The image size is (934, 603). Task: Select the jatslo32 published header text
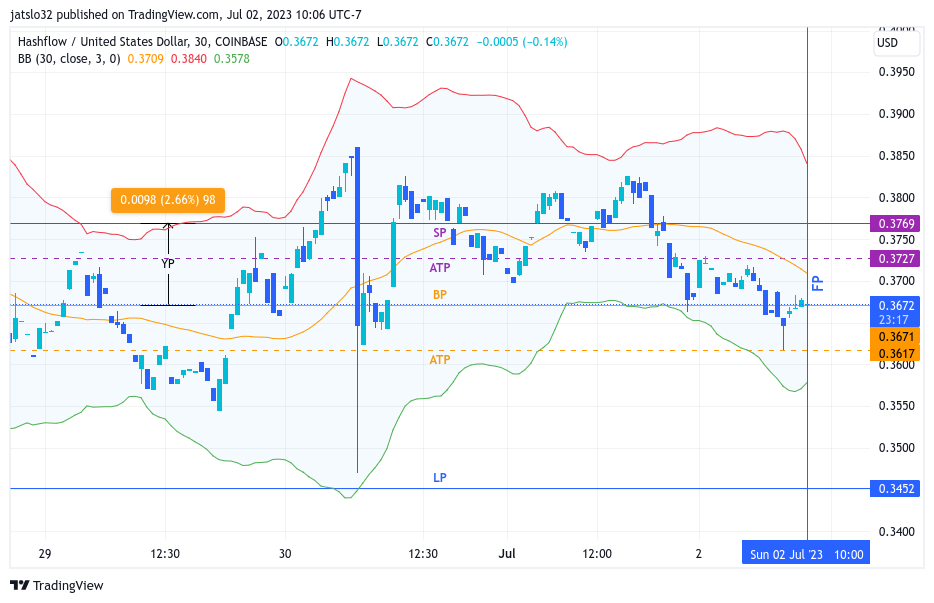[x=186, y=14]
